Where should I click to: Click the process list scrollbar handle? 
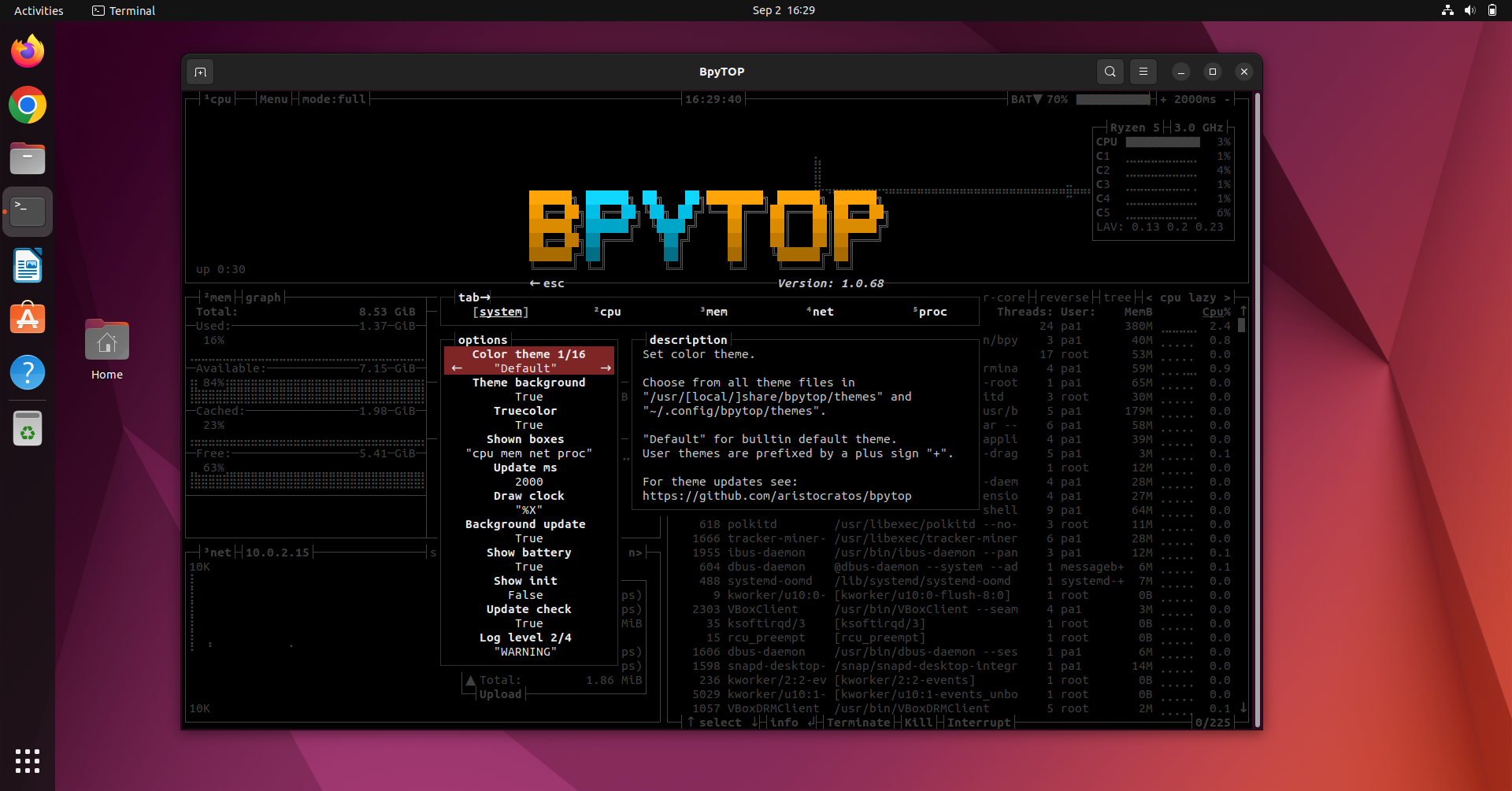(x=1242, y=325)
